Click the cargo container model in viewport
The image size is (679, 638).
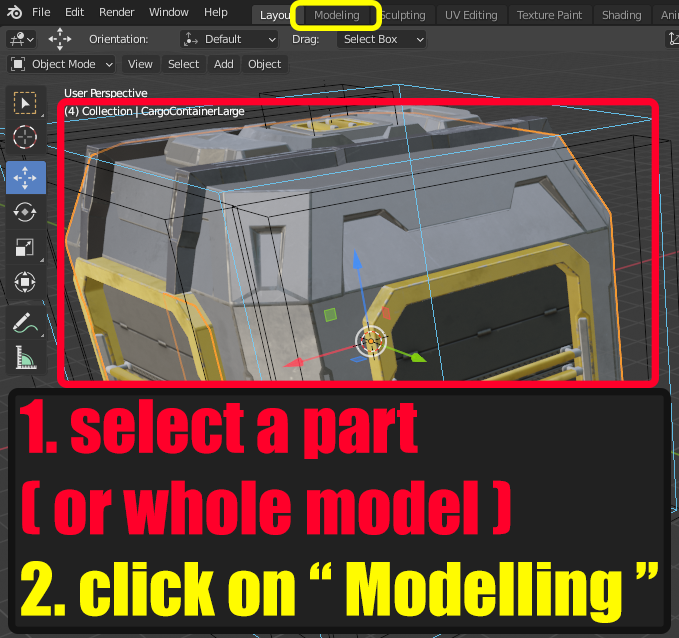click(x=346, y=243)
